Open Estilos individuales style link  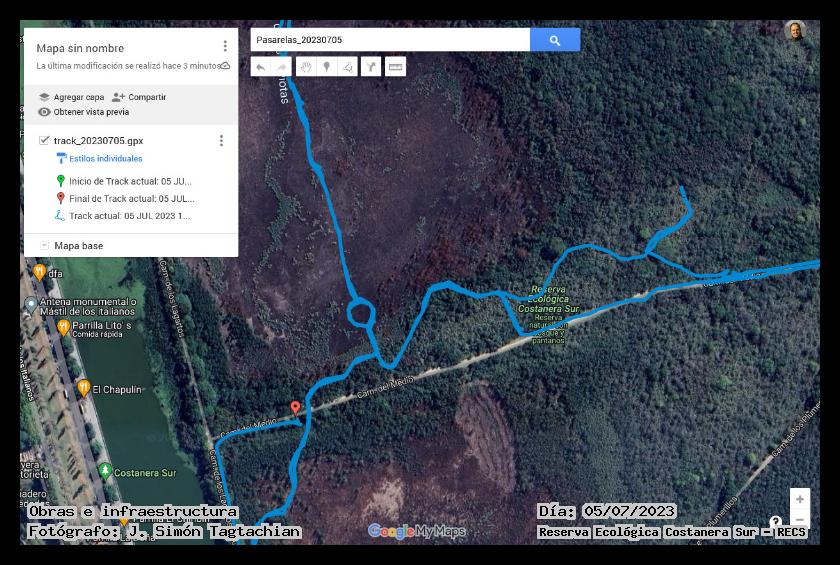pyautogui.click(x=105, y=159)
